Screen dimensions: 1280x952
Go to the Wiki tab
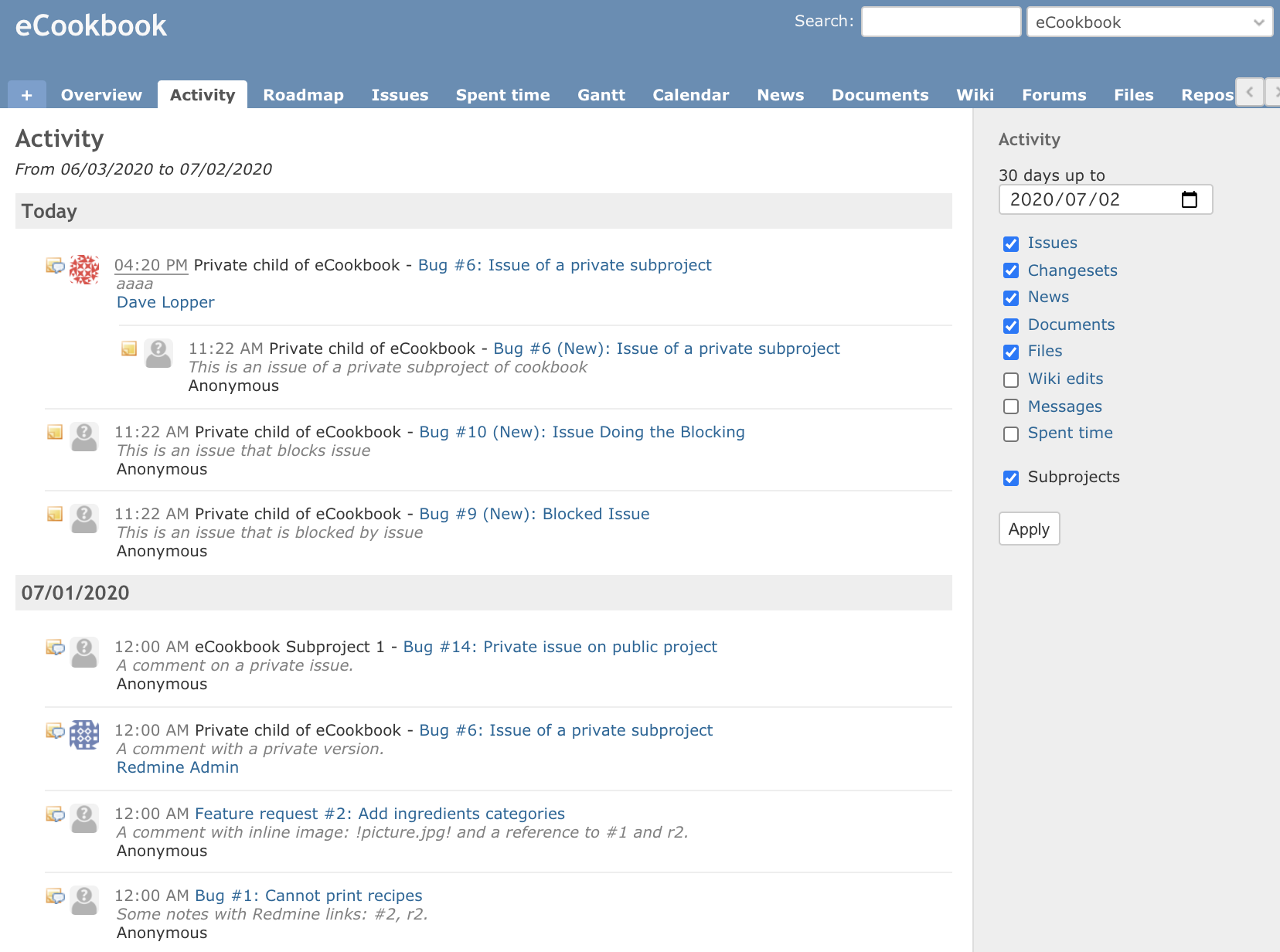[x=975, y=95]
